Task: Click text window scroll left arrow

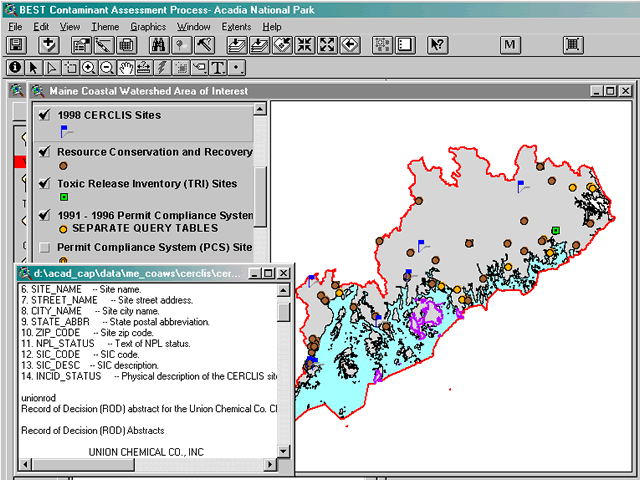Action: (25, 464)
